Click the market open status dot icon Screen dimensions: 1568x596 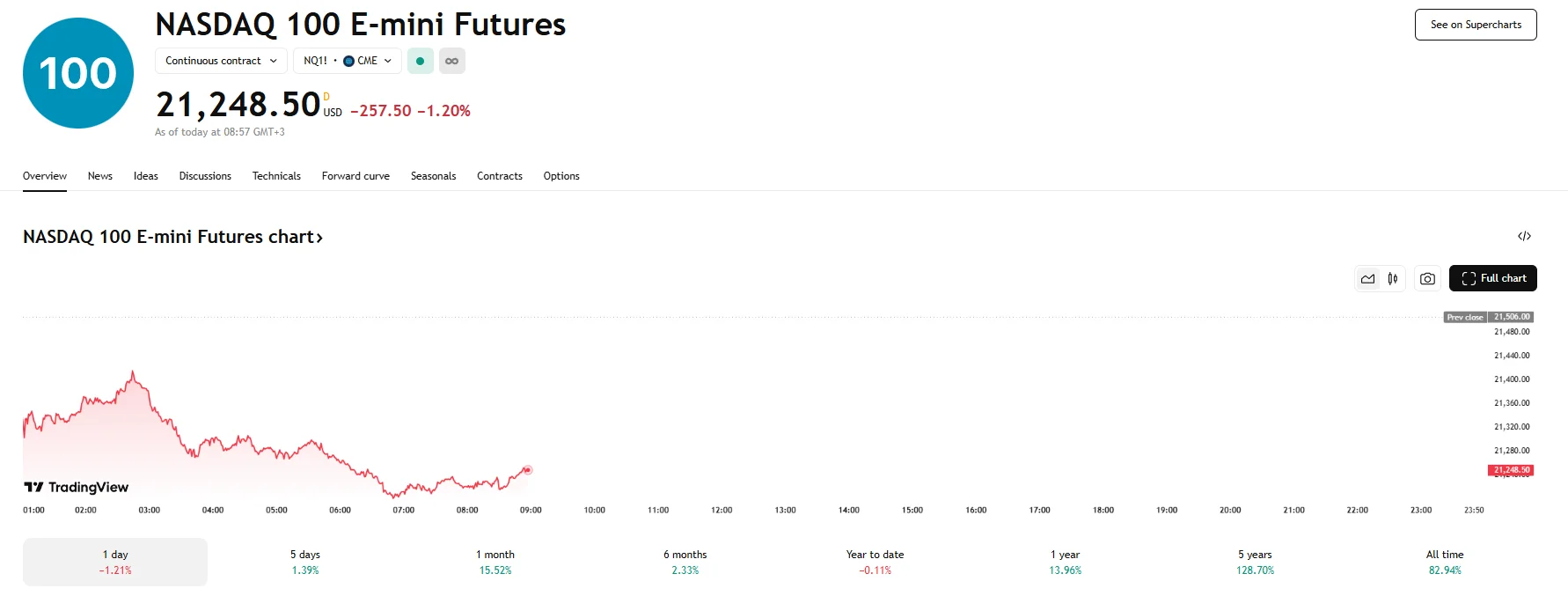click(420, 61)
